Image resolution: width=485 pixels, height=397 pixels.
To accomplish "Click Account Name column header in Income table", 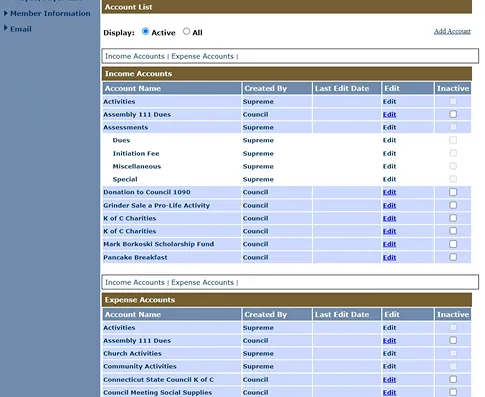I will point(171,88).
